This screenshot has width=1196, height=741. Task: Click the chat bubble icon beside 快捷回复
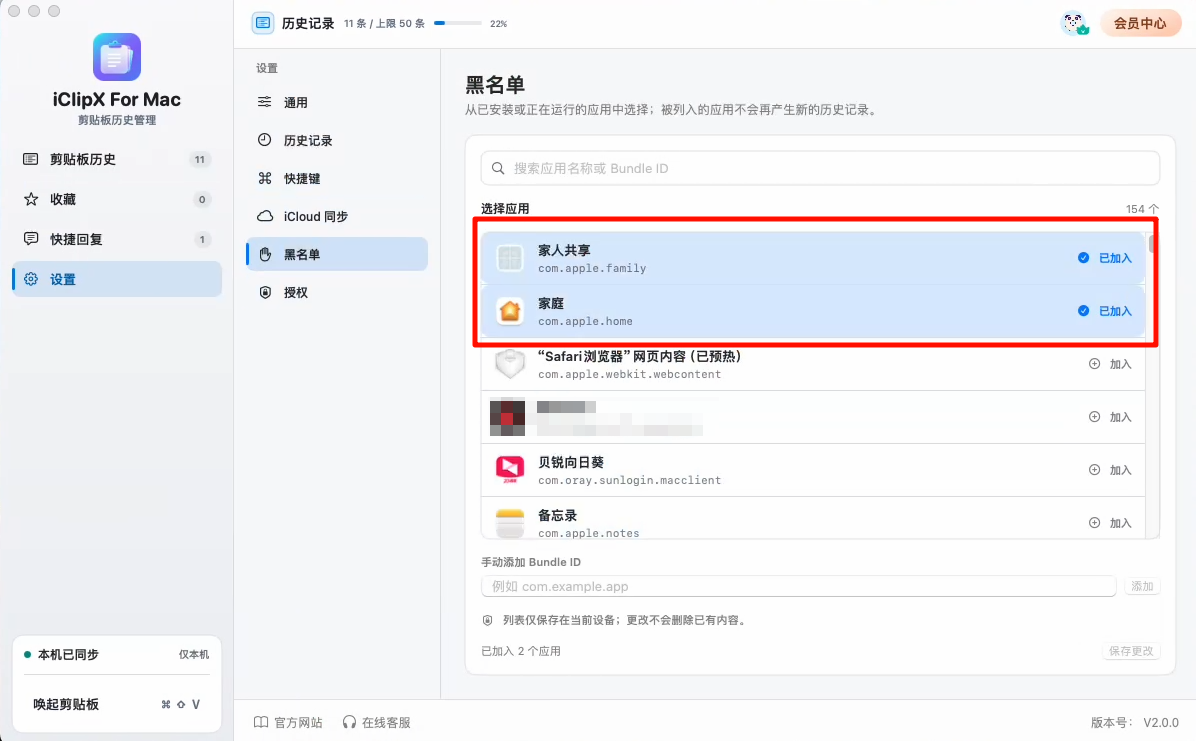click(x=31, y=239)
